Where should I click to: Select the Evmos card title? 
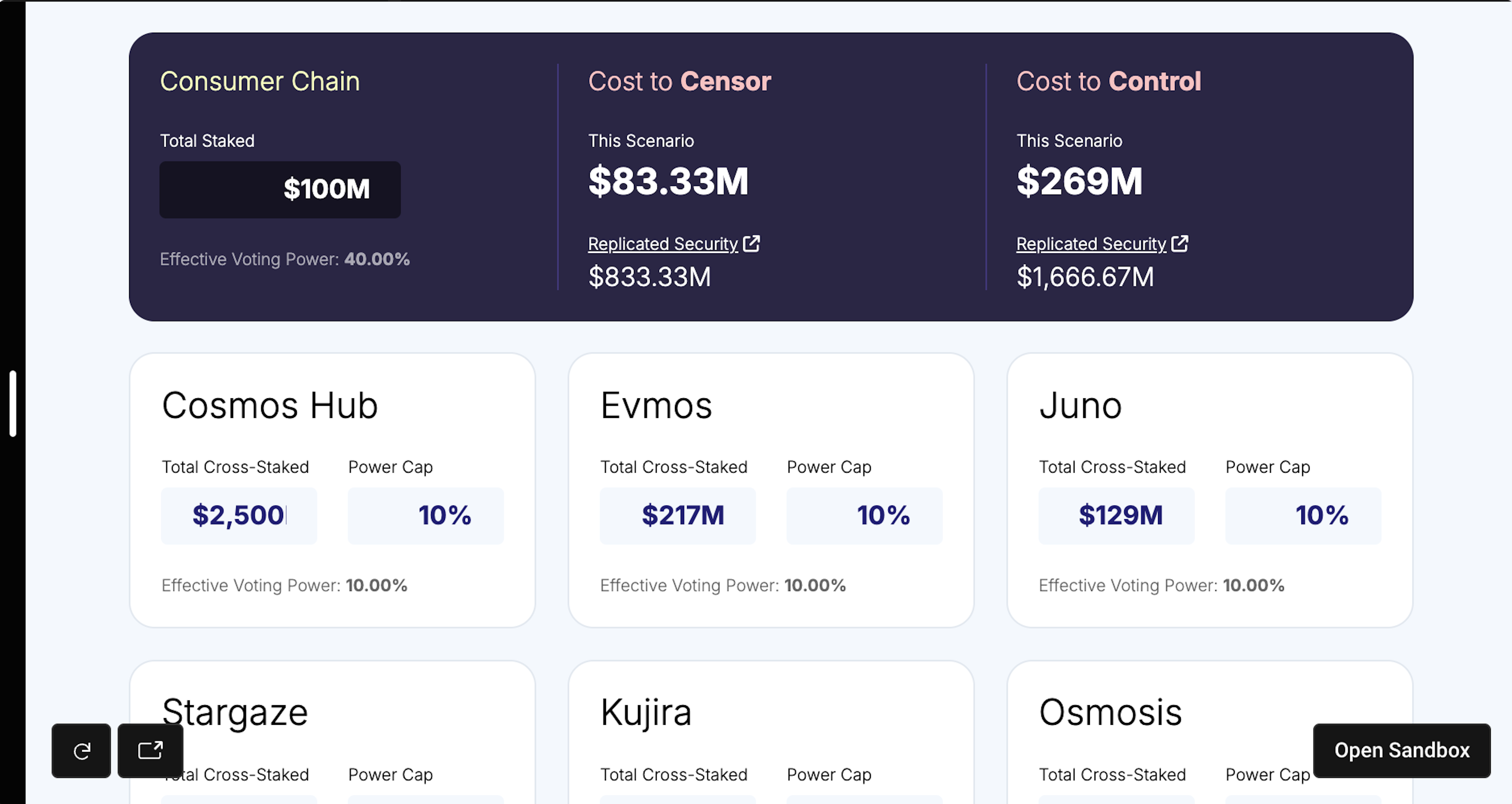pyautogui.click(x=656, y=405)
